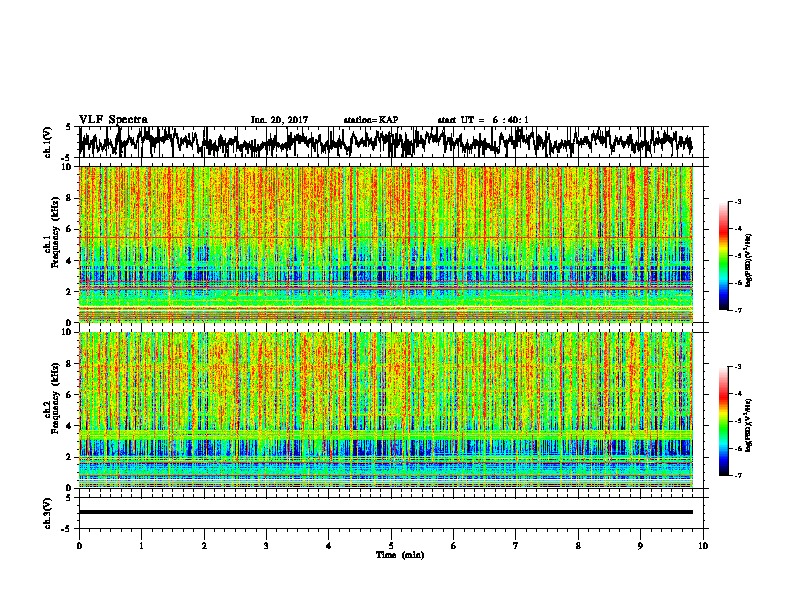Click the "5" tick label on Time axis
The image size is (792, 612).
click(391, 546)
